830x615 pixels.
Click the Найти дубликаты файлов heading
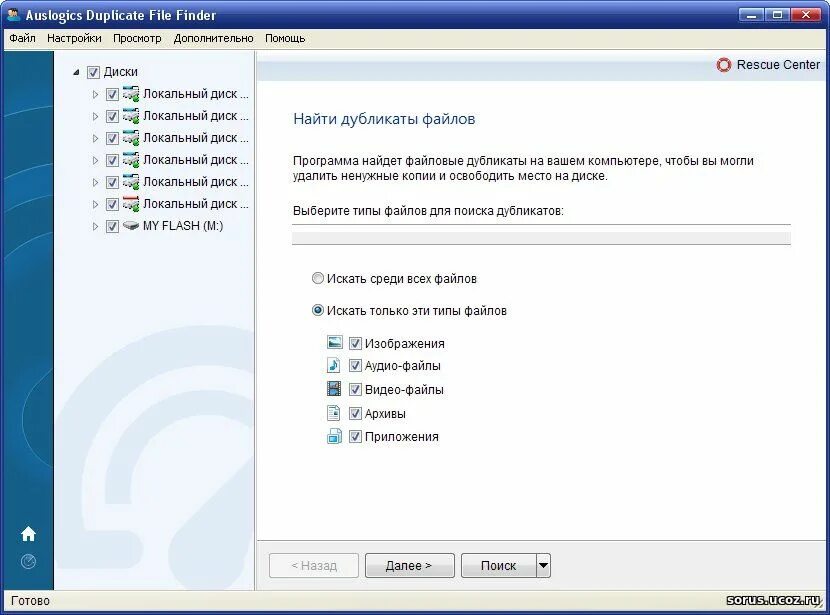[x=384, y=119]
